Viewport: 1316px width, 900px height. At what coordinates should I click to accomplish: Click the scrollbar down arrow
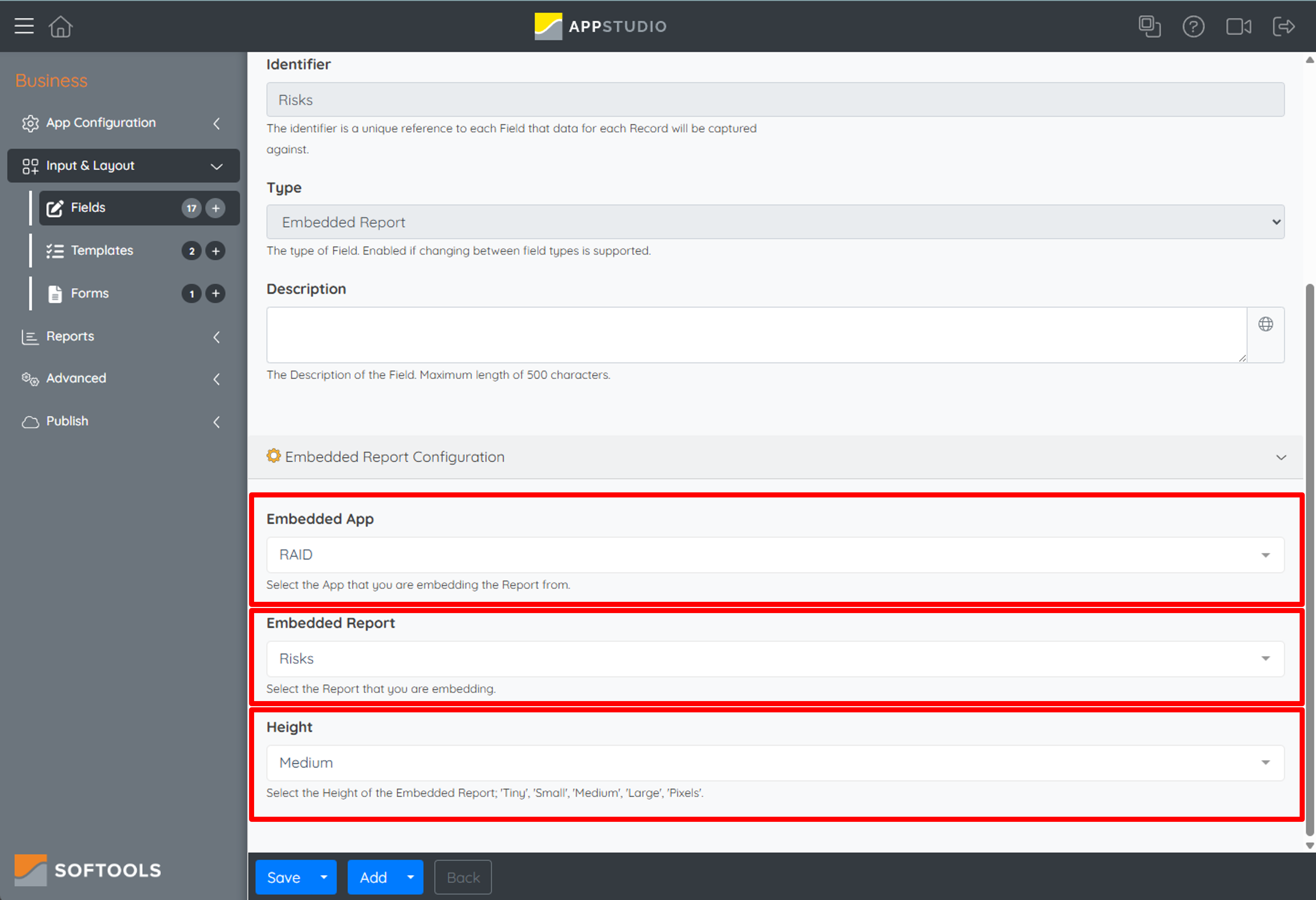[x=1310, y=845]
